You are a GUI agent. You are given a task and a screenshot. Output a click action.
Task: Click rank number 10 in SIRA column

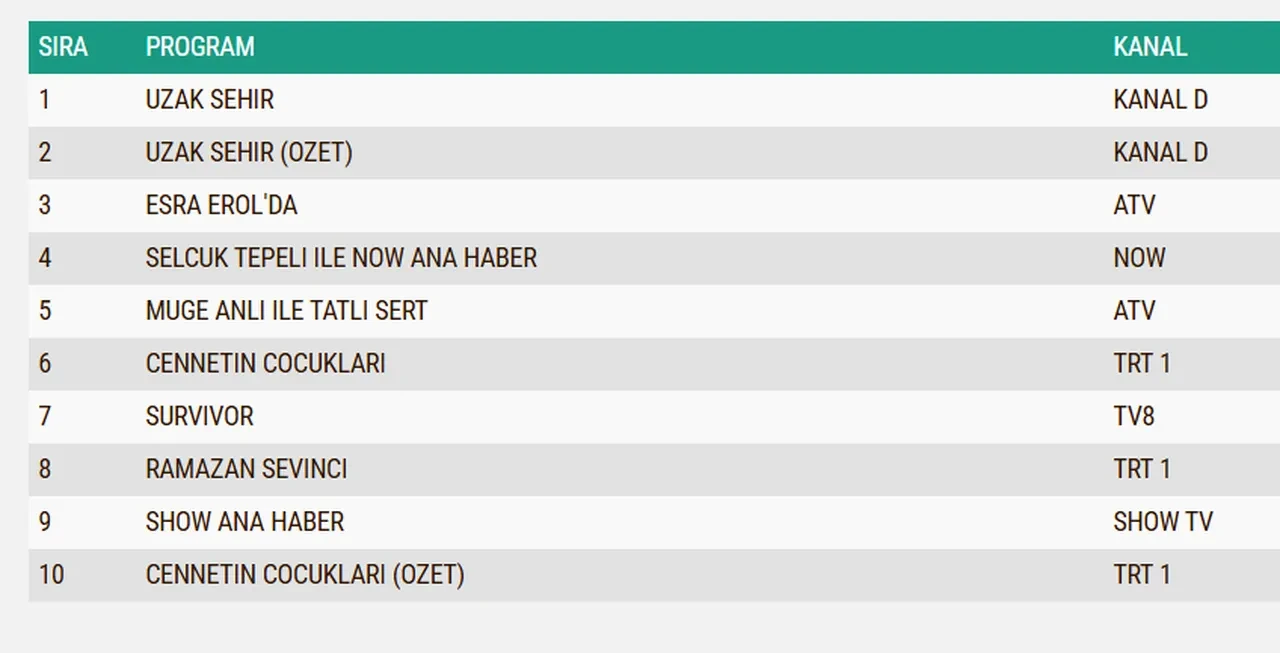click(x=51, y=575)
